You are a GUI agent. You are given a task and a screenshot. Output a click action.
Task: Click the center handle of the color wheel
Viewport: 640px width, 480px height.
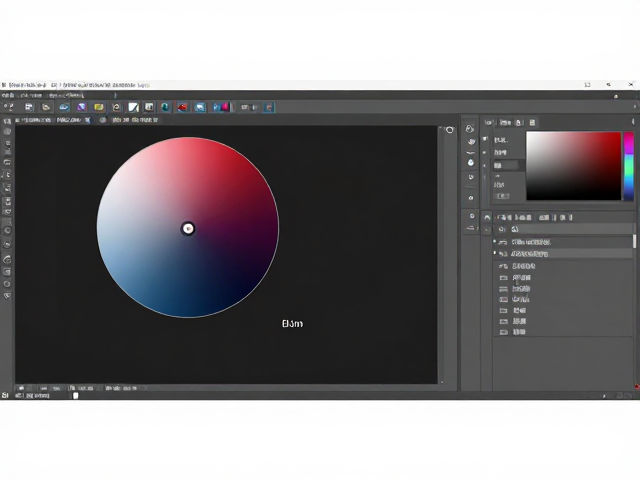188,229
